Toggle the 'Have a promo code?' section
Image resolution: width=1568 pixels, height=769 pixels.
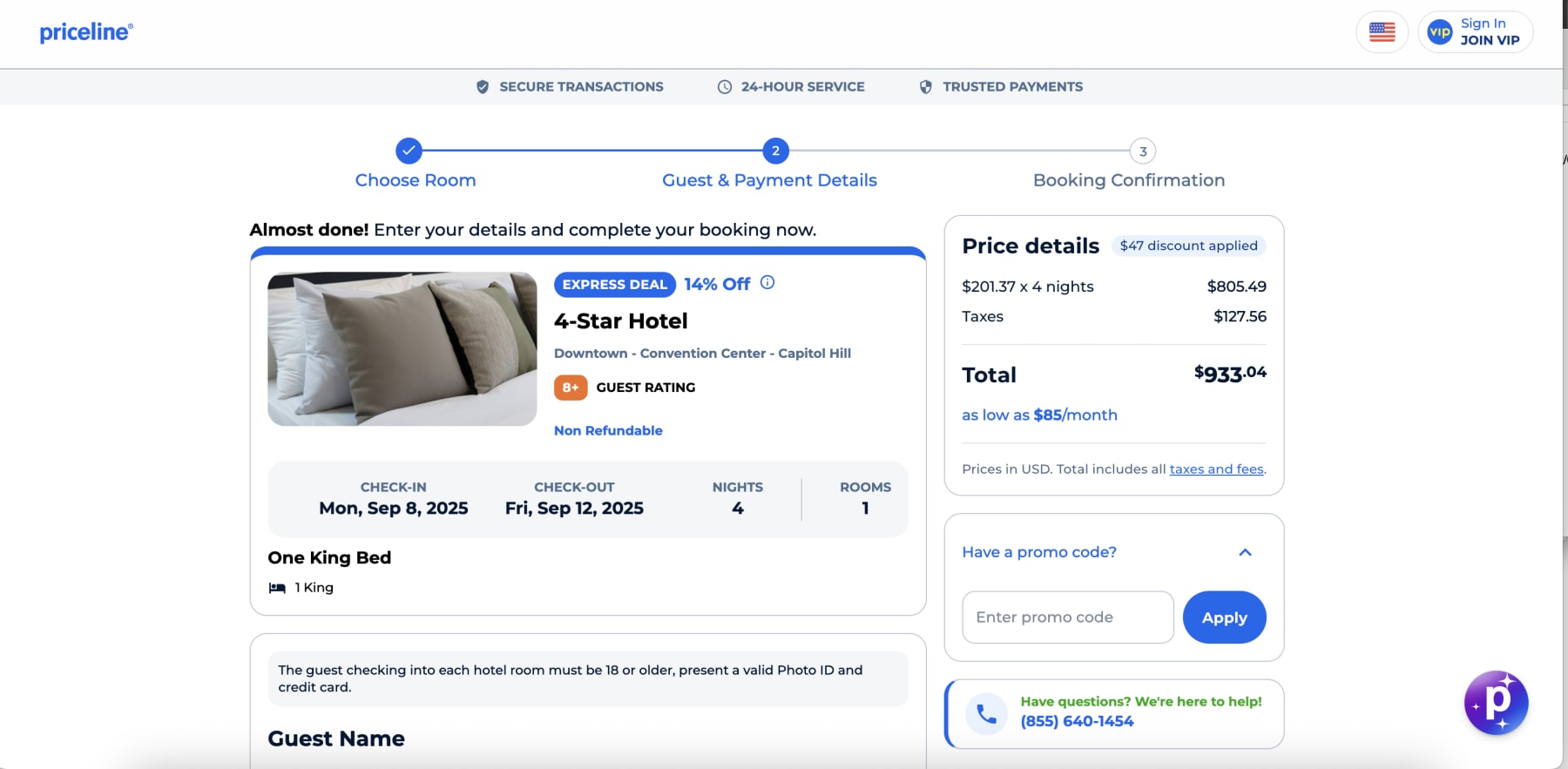point(1039,552)
